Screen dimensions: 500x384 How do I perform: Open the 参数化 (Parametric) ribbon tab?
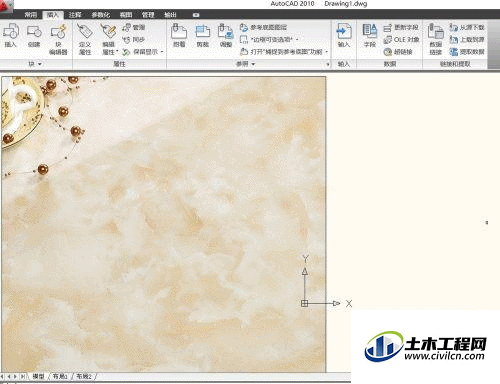pos(101,15)
